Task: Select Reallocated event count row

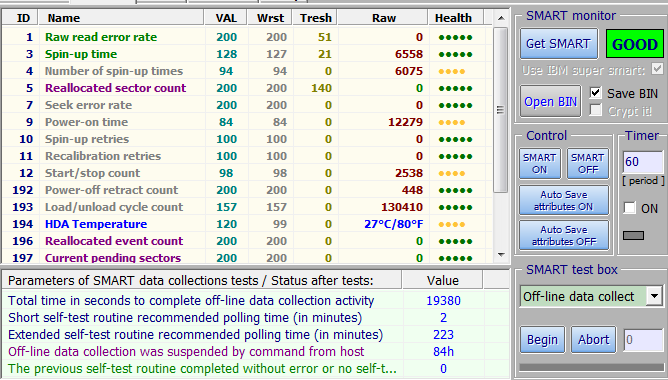Action: 247,242
